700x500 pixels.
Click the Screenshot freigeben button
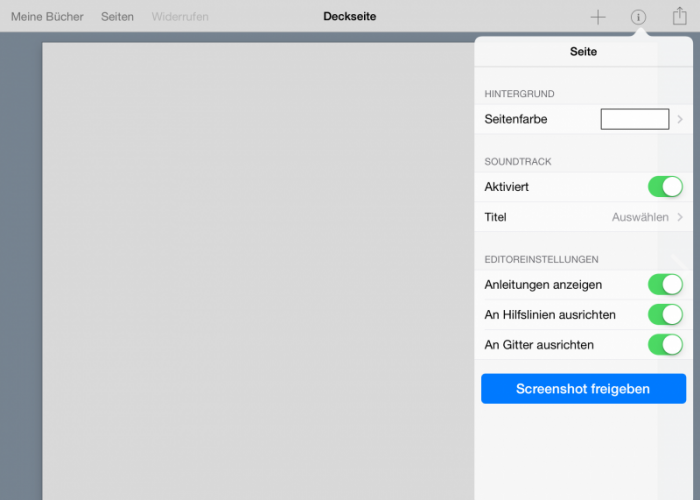coord(583,389)
